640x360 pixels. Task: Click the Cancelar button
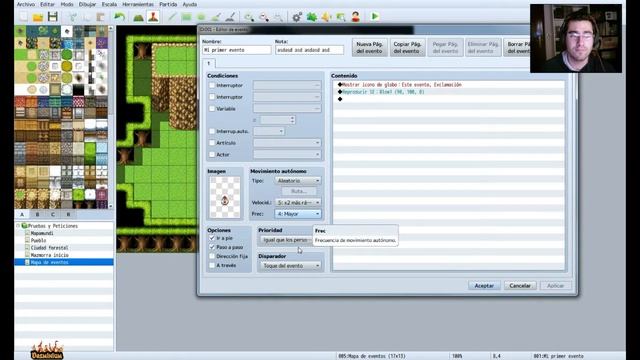point(520,286)
